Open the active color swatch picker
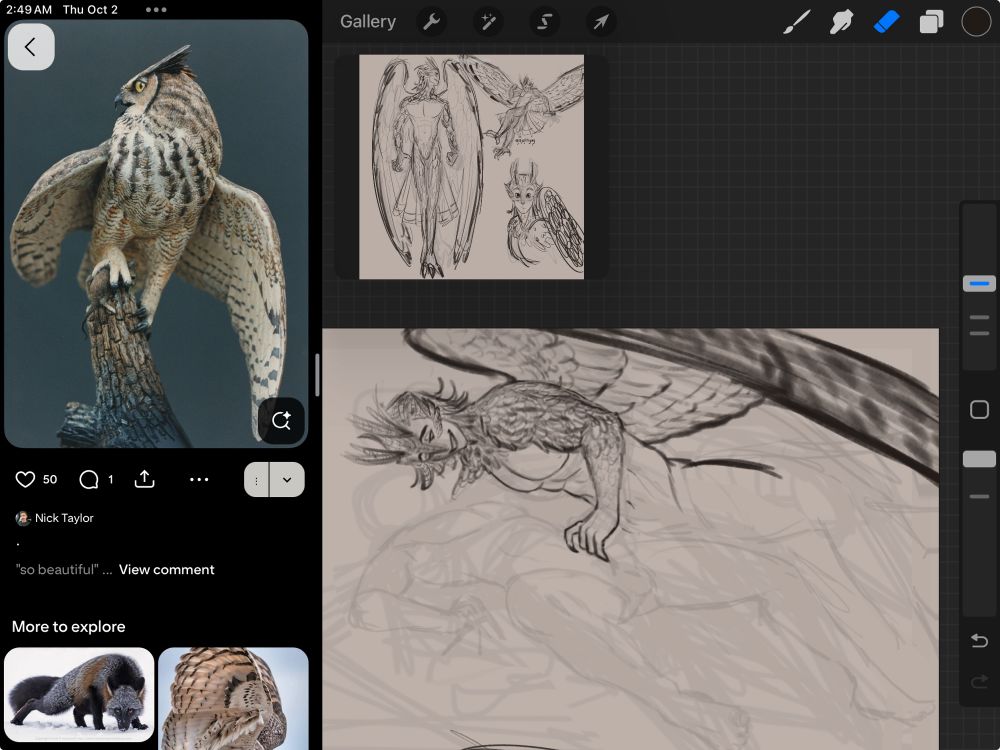1000x750 pixels. (x=976, y=21)
